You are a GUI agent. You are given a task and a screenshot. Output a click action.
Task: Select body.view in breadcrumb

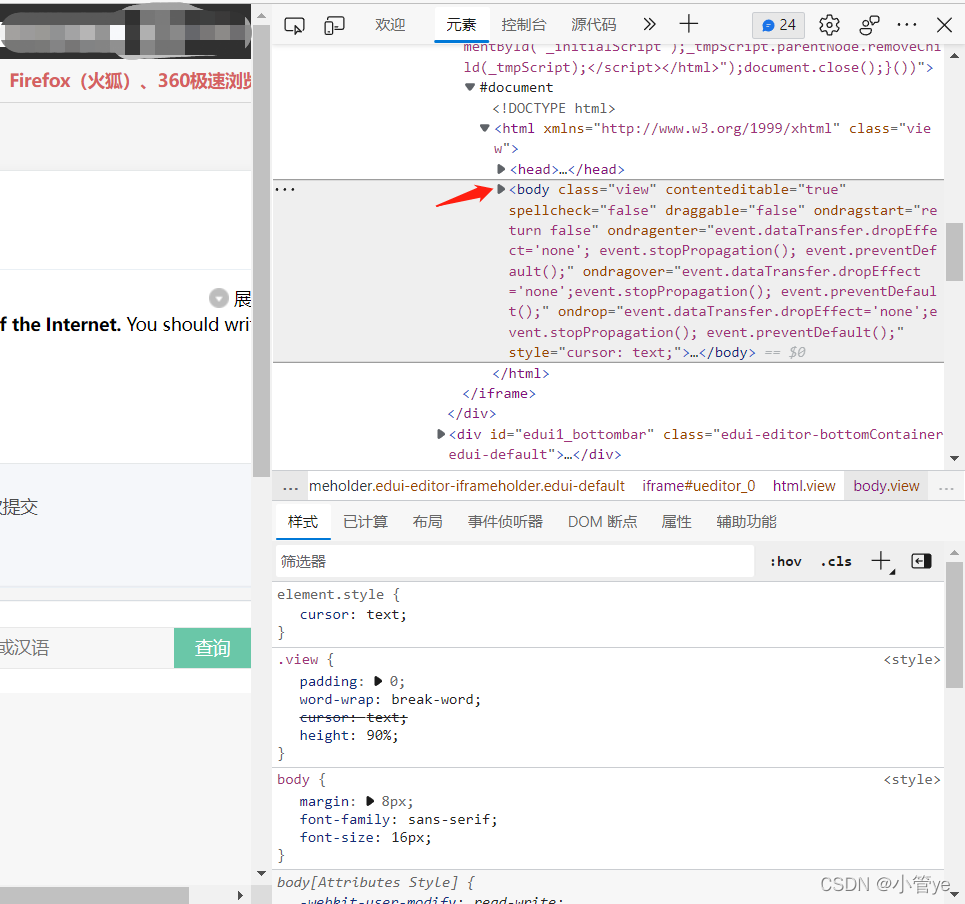[x=886, y=486]
